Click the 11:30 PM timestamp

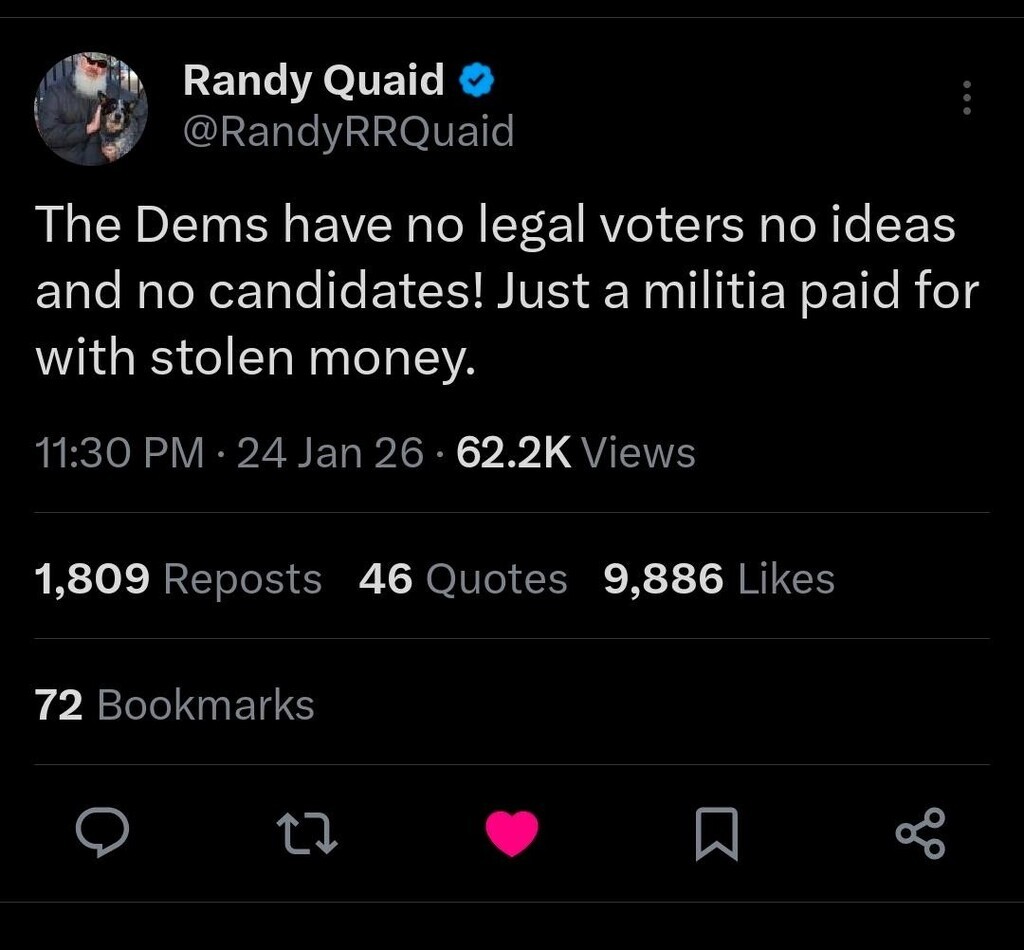click(120, 453)
